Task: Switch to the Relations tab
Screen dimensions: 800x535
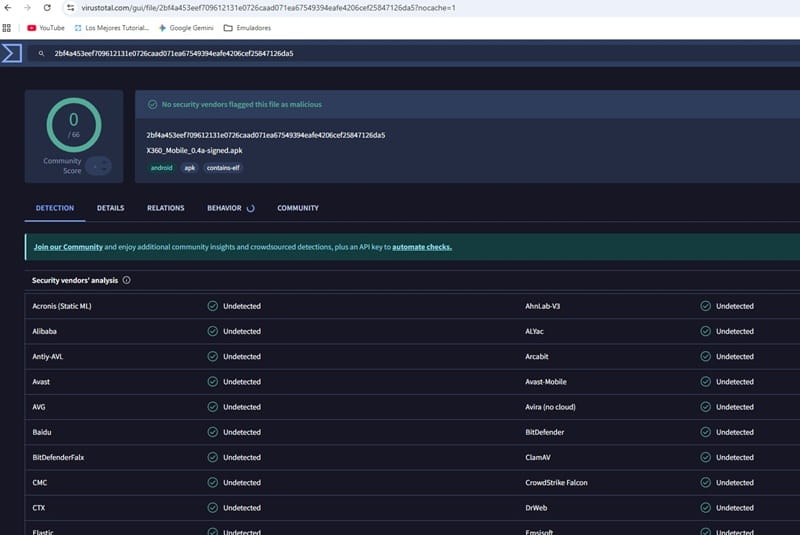Action: (x=165, y=208)
